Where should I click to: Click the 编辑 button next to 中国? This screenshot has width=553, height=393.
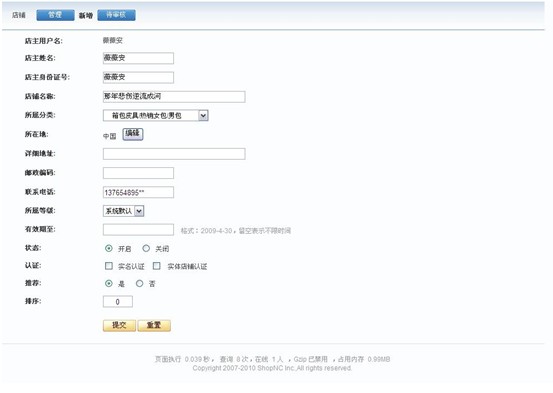[x=133, y=134]
